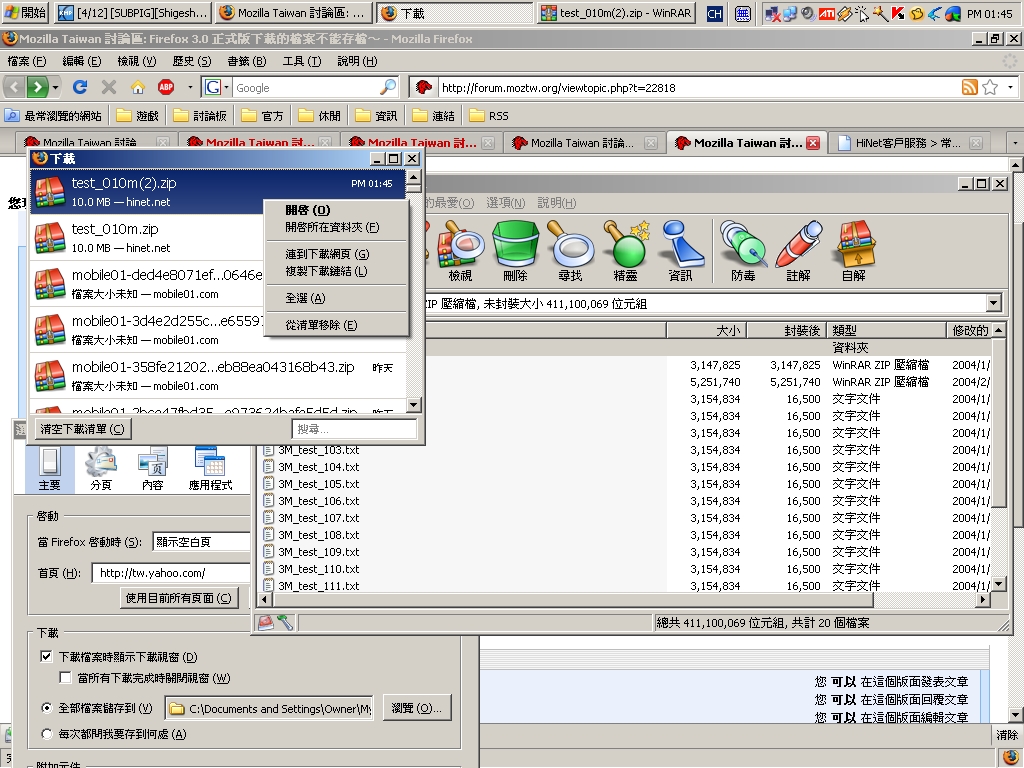This screenshot has height=768, width=1024.
Task: Enable 當所有下載完成時關閉視窗 checkbox
Action: pos(65,678)
